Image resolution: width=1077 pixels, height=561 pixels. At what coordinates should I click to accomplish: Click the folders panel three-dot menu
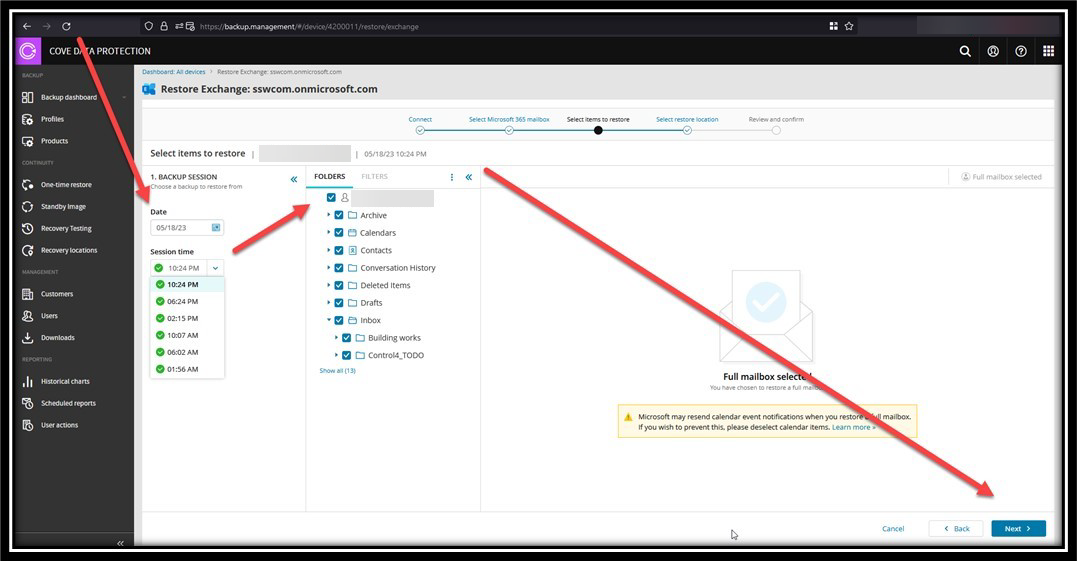(x=452, y=177)
